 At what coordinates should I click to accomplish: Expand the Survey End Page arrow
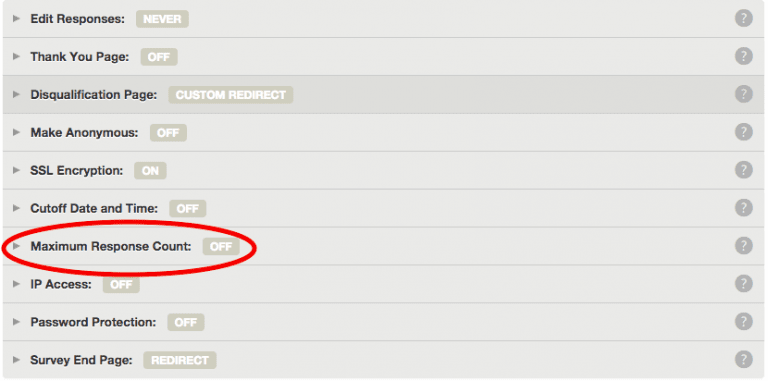click(17, 360)
